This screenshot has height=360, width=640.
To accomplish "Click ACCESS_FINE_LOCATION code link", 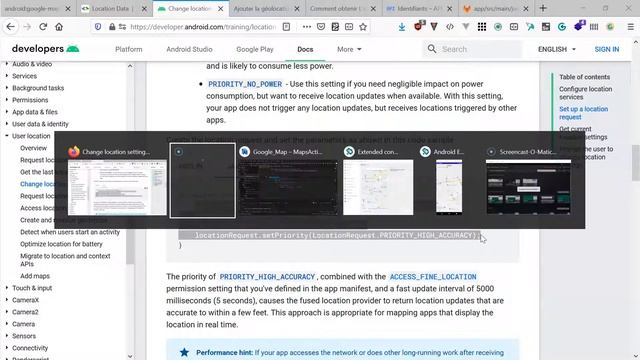I will [x=433, y=277].
